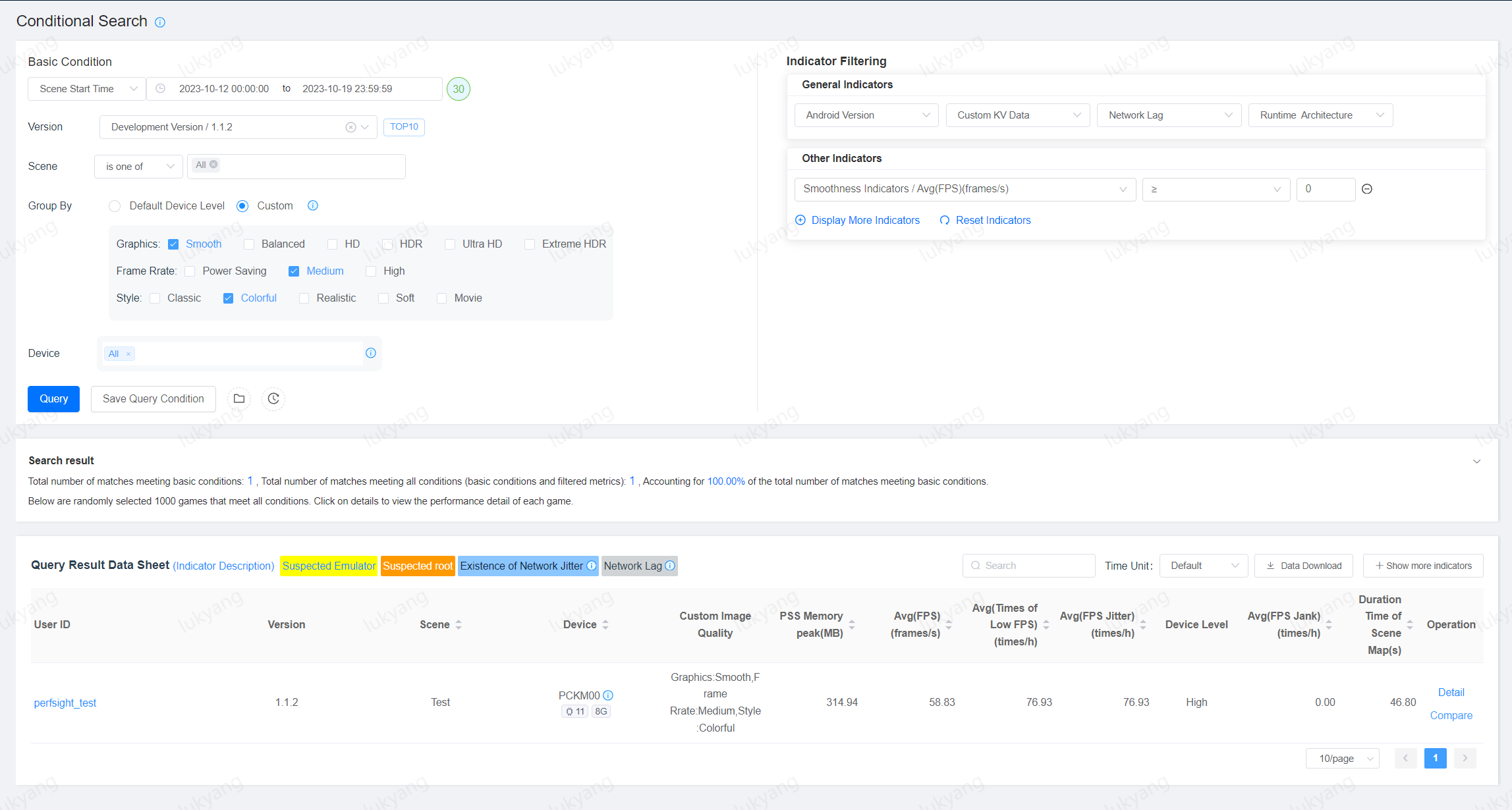Open the perfsight_test user link

click(x=65, y=703)
